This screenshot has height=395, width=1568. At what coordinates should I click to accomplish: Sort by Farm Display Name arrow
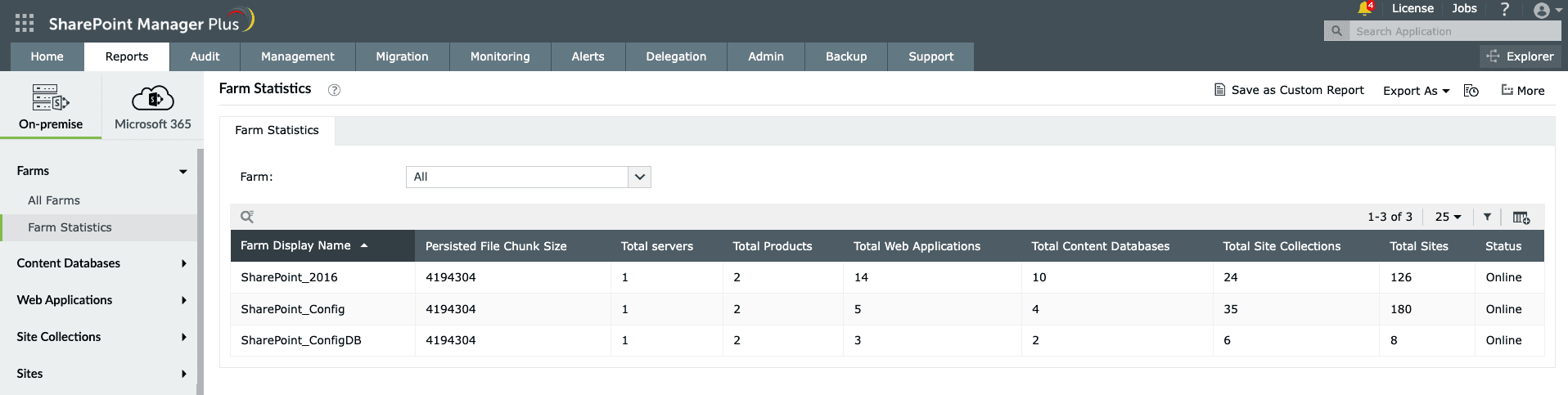(364, 245)
